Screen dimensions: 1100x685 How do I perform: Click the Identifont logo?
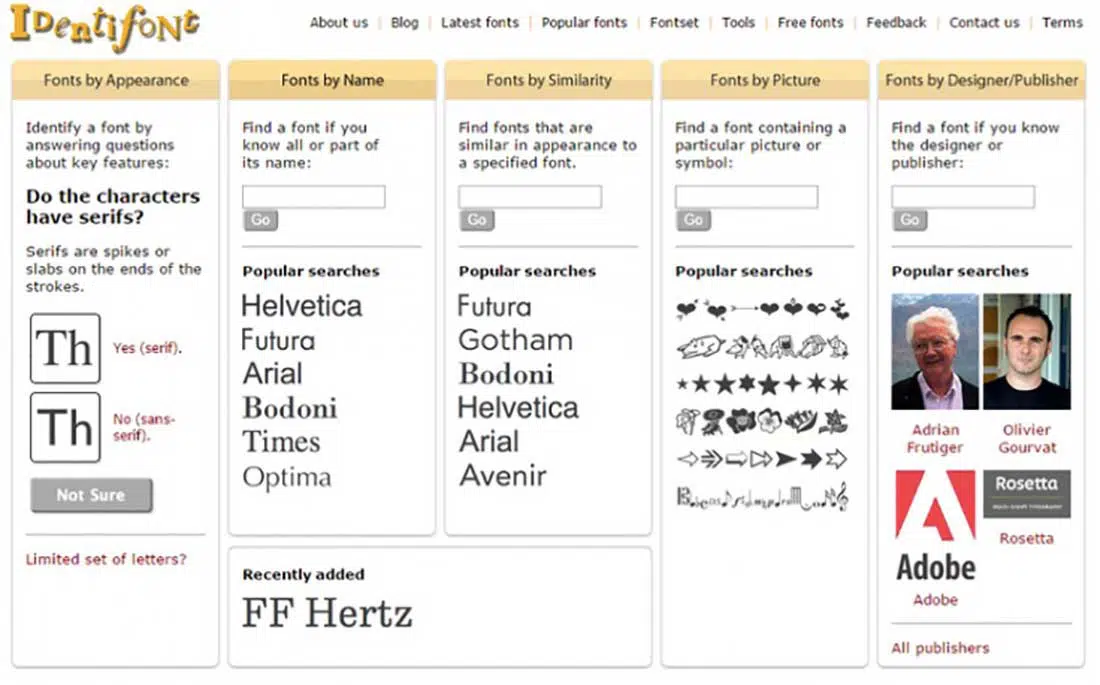(x=104, y=27)
